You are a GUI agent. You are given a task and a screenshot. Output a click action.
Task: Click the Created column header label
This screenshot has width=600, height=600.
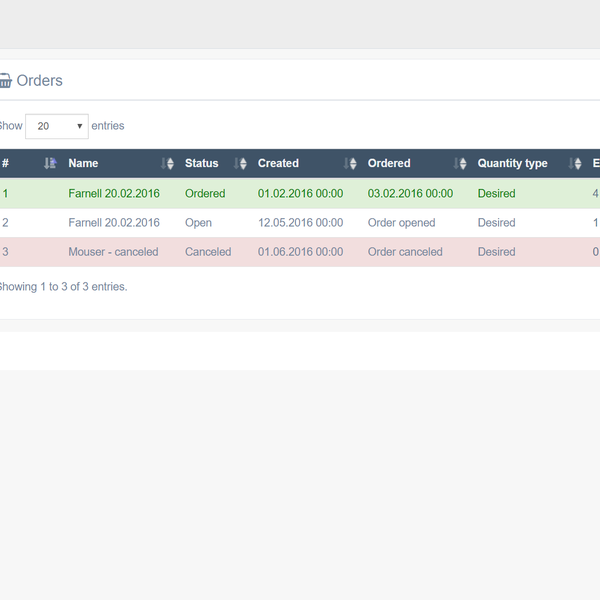tap(278, 164)
